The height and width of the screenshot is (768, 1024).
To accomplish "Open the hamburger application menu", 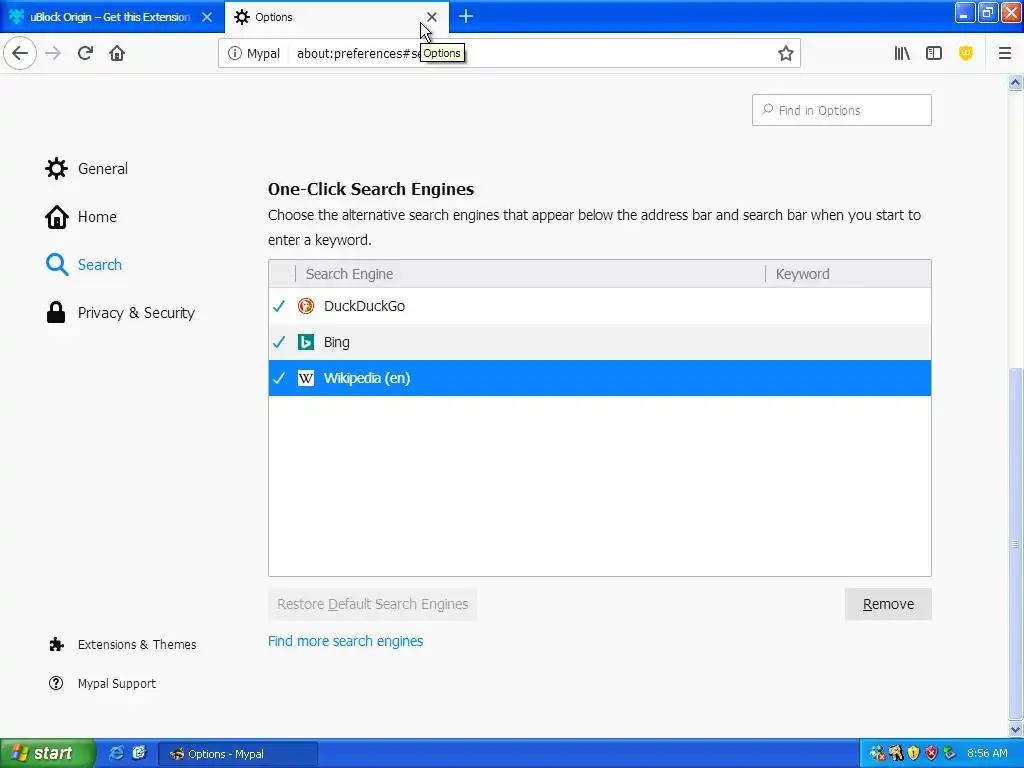I will [x=1004, y=54].
